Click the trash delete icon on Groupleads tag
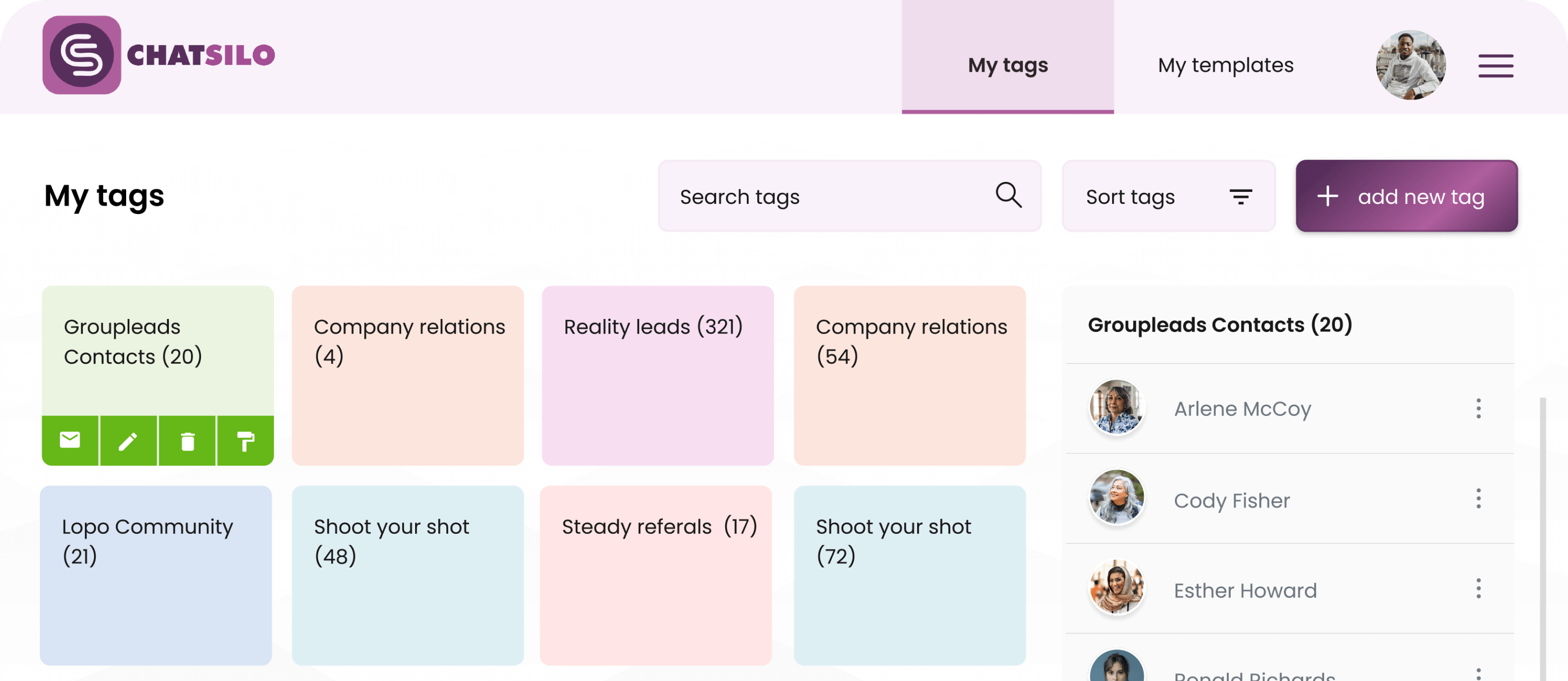This screenshot has width=1568, height=681. point(187,441)
